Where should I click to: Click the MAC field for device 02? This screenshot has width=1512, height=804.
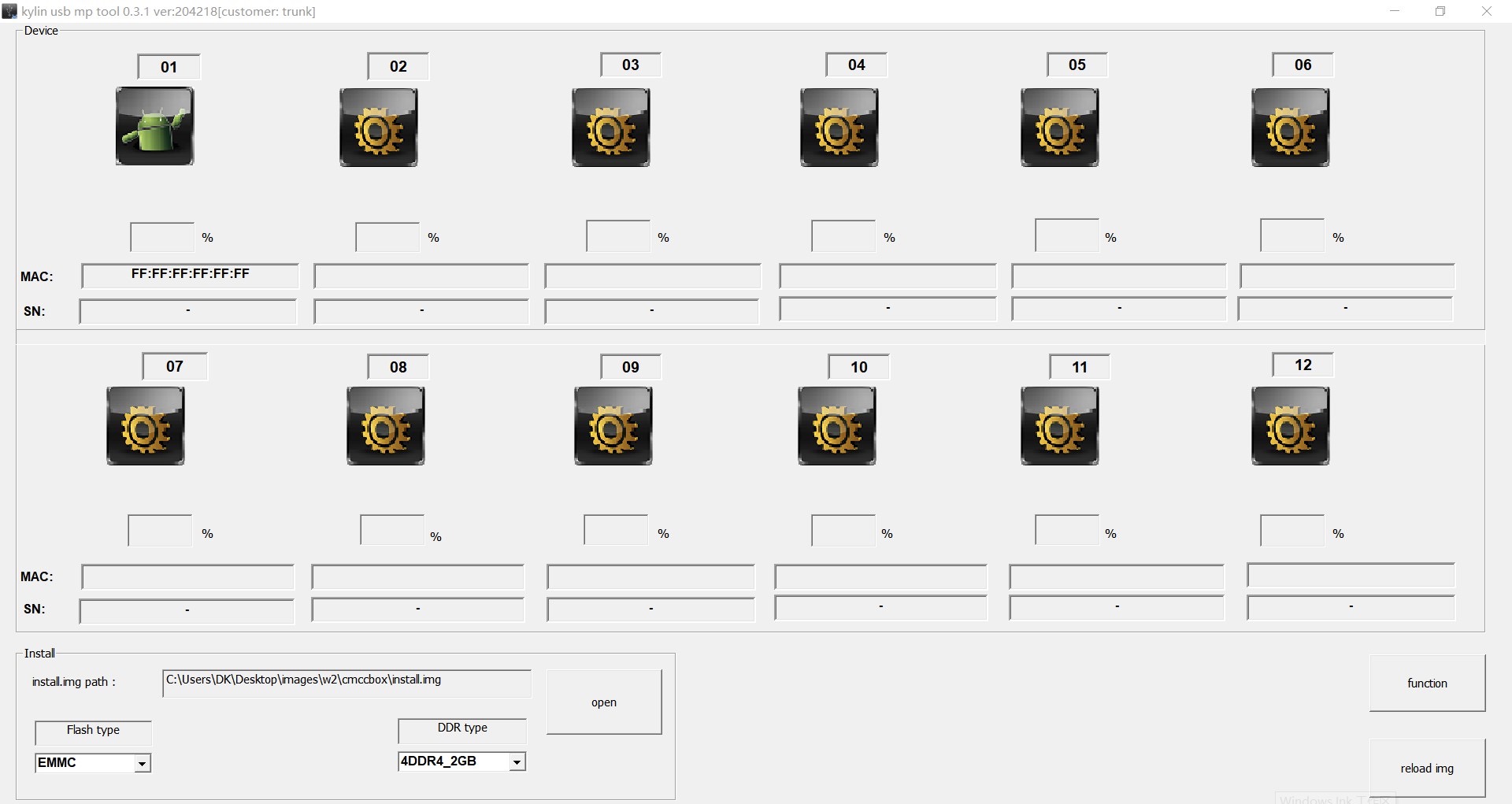click(x=421, y=276)
